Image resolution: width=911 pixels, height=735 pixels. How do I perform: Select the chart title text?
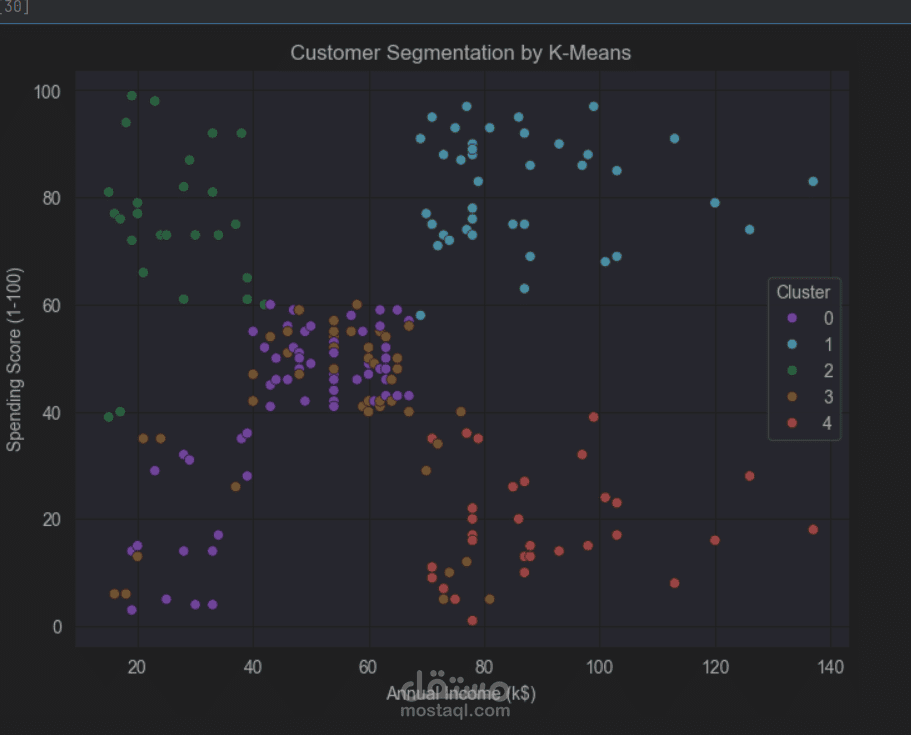(460, 53)
